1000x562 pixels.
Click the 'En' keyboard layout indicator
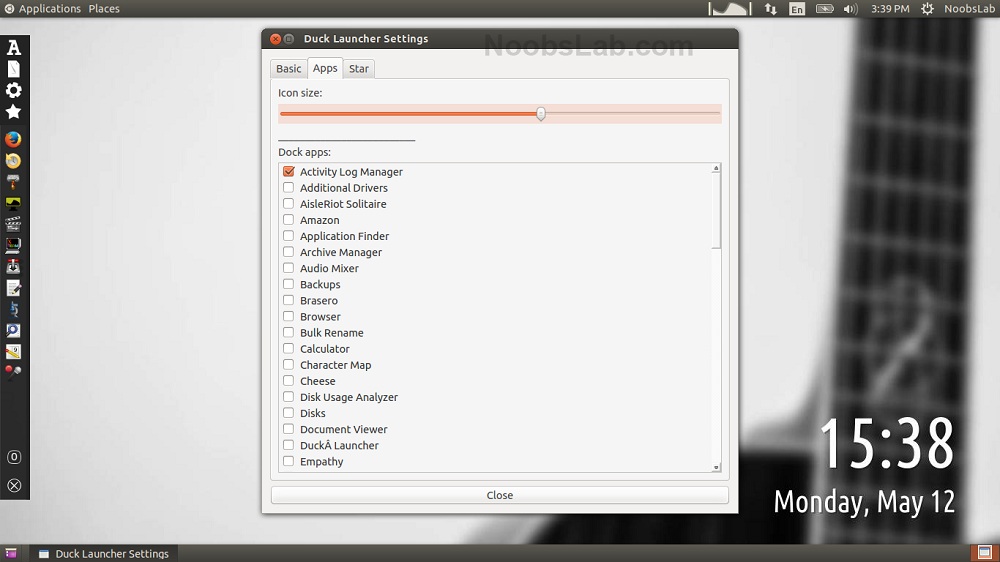(797, 9)
